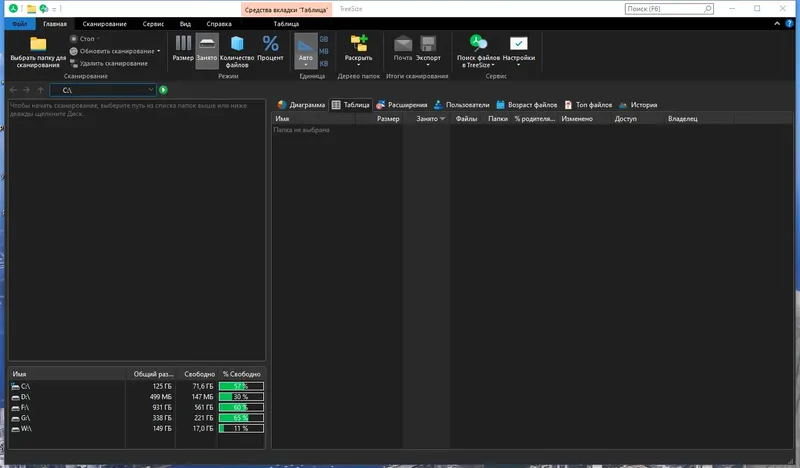
Task: Open the quick access toolbar customize arrow
Action: pyautogui.click(x=54, y=9)
